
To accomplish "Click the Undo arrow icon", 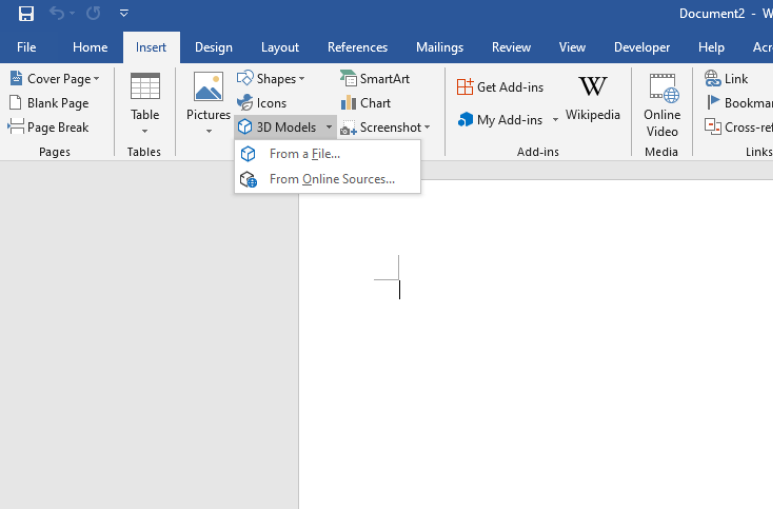I will click(x=57, y=13).
